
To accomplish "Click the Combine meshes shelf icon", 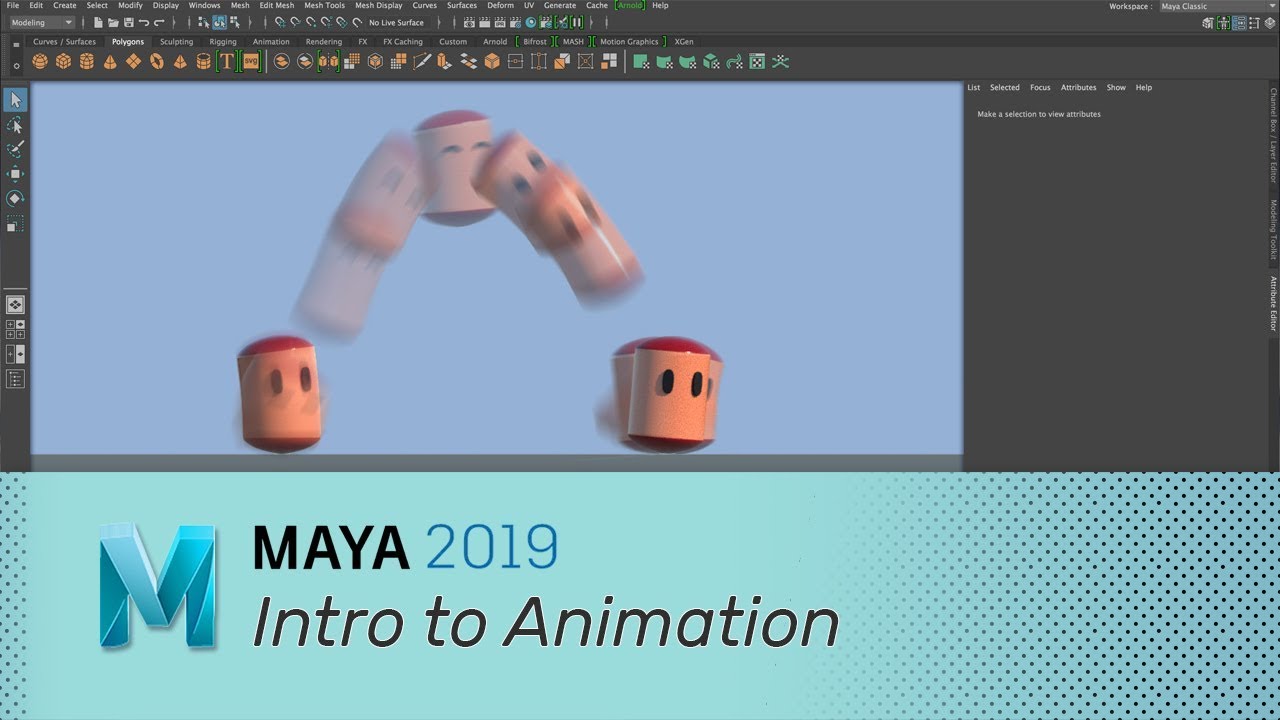I will pos(282,62).
